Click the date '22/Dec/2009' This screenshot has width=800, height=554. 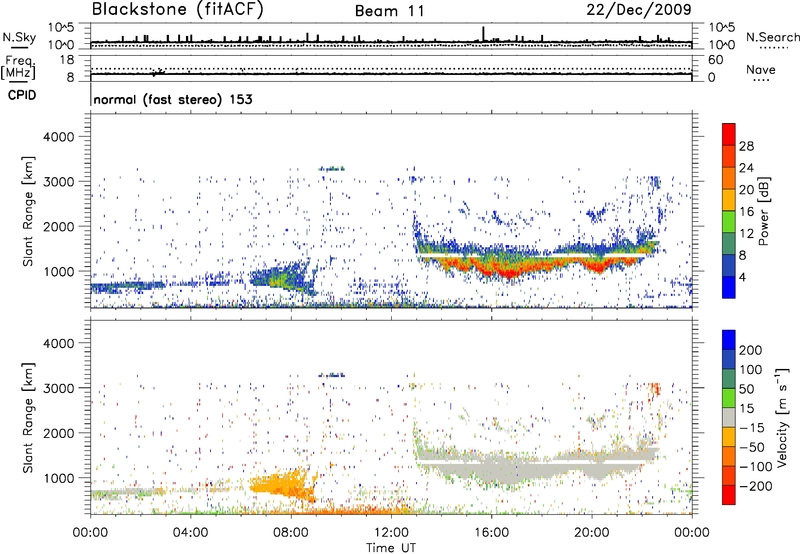[639, 10]
